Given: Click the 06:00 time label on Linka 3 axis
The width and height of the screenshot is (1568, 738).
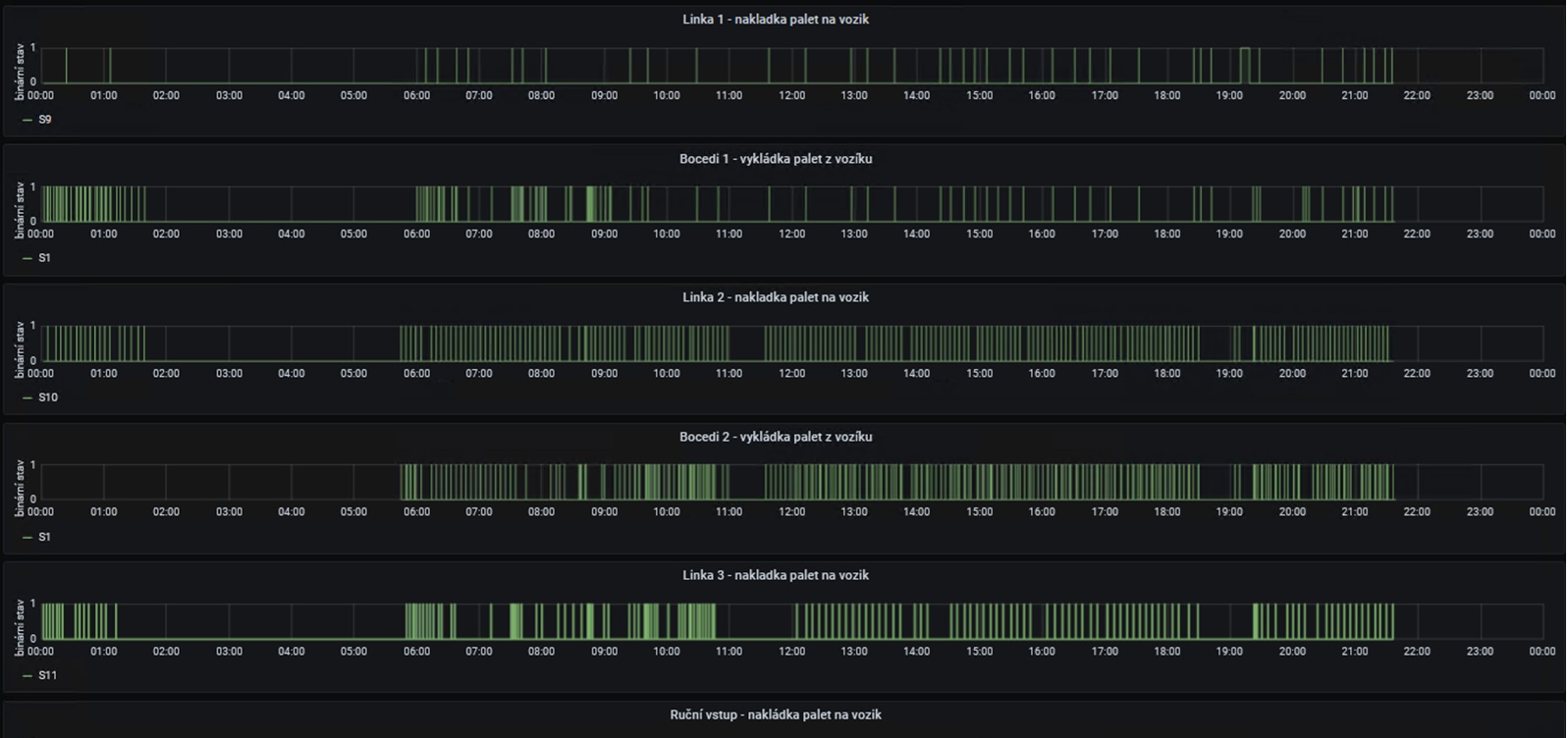Looking at the screenshot, I should tap(416, 651).
